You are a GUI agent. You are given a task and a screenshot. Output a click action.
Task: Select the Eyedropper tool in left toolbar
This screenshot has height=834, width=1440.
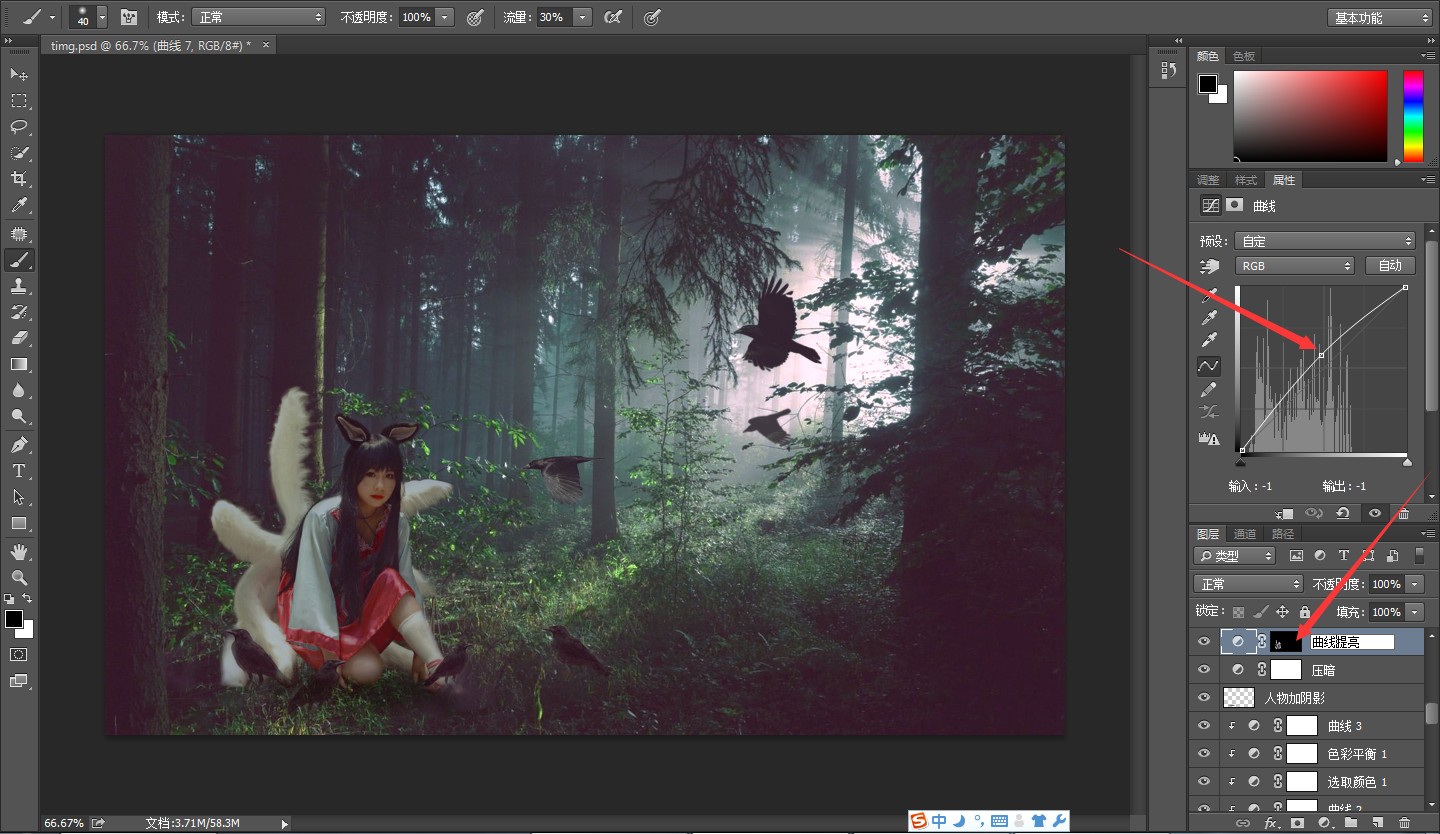point(19,206)
